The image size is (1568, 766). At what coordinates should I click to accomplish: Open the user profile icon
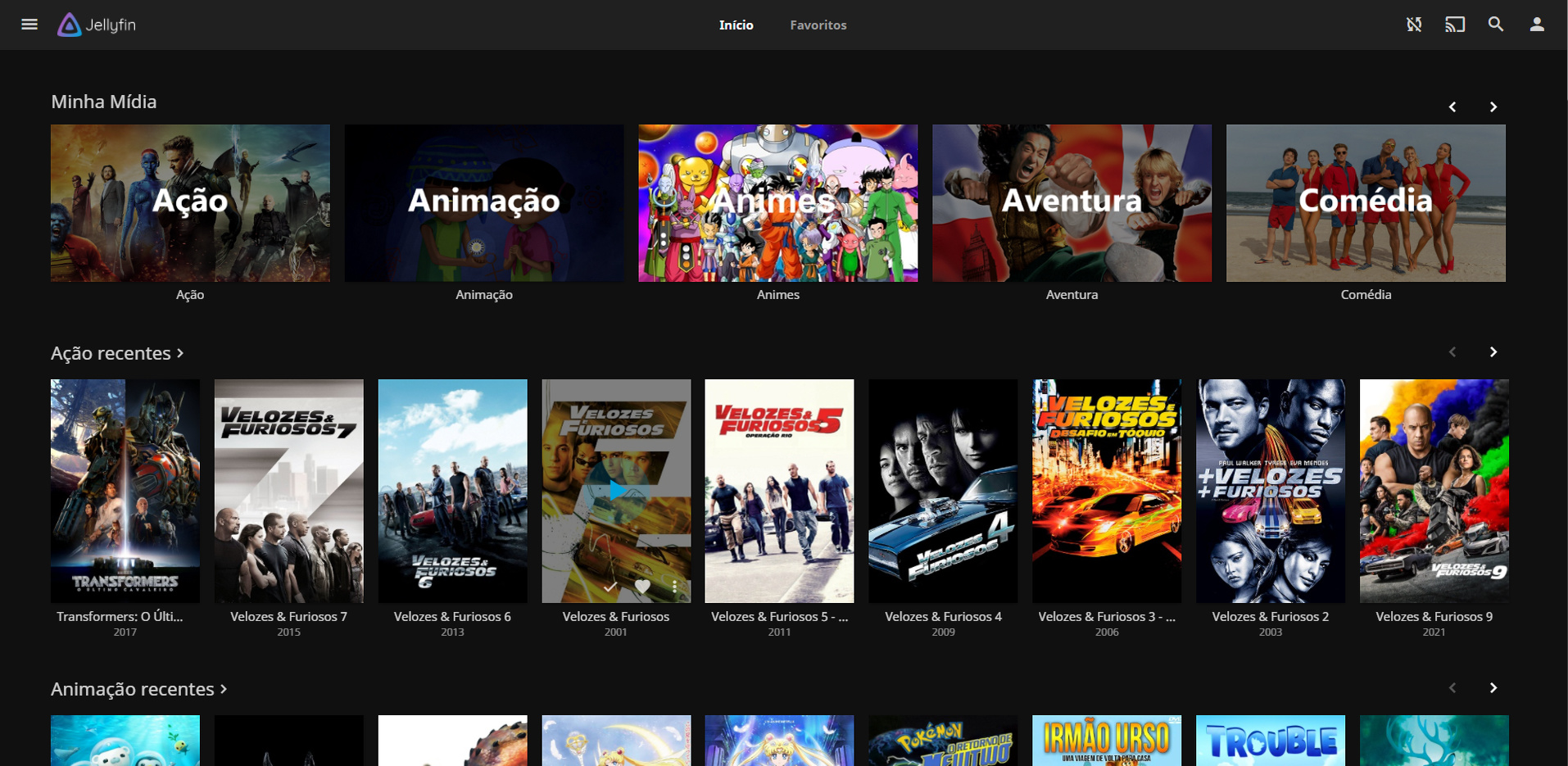coord(1537,25)
